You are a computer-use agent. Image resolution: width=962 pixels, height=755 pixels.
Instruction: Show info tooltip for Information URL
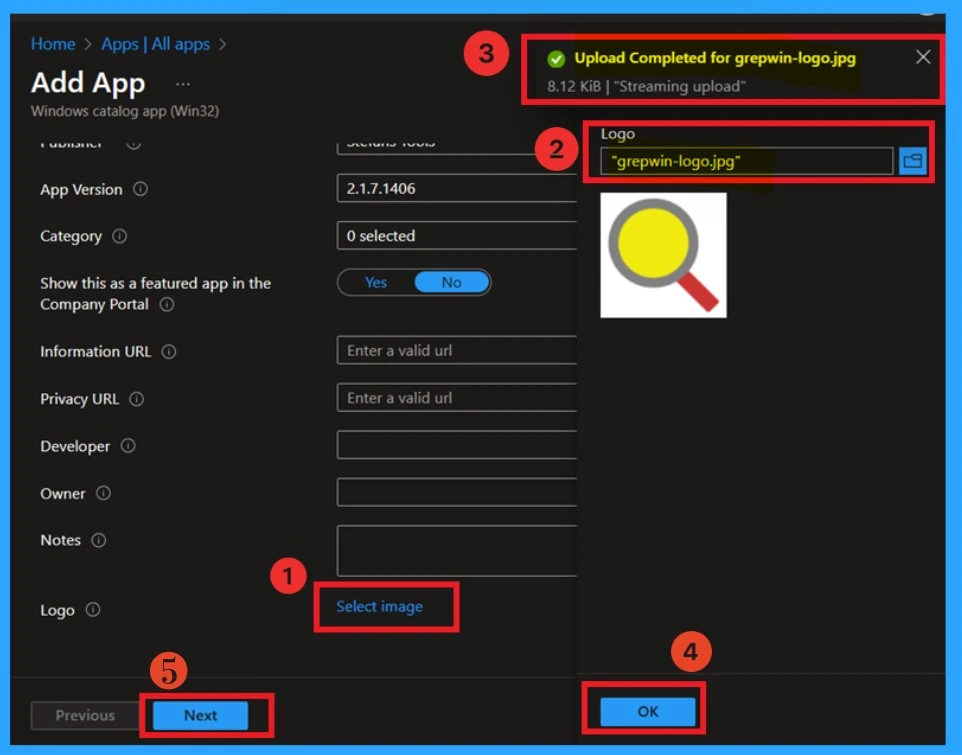pos(169,351)
